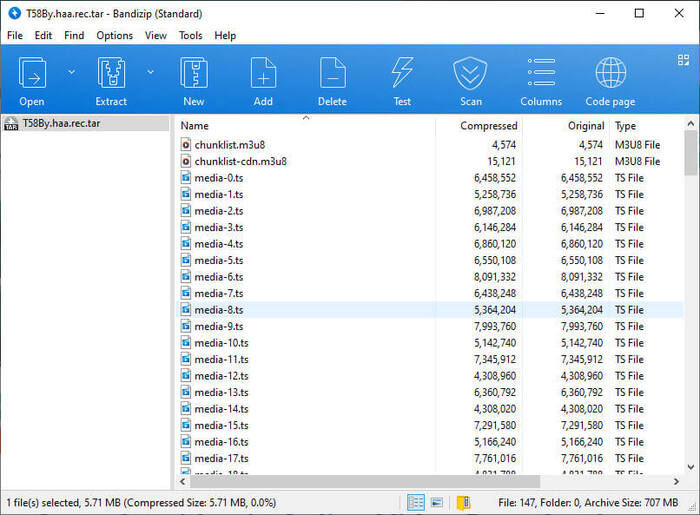Click original size 15,121 of chunklist-cdn.m3u8
The width and height of the screenshot is (700, 515).
[x=588, y=162]
